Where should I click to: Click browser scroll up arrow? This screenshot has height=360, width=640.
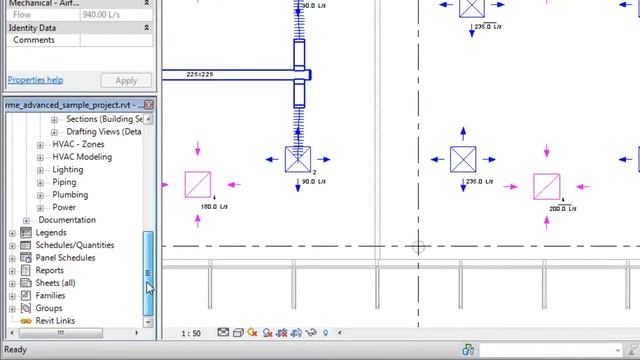148,119
